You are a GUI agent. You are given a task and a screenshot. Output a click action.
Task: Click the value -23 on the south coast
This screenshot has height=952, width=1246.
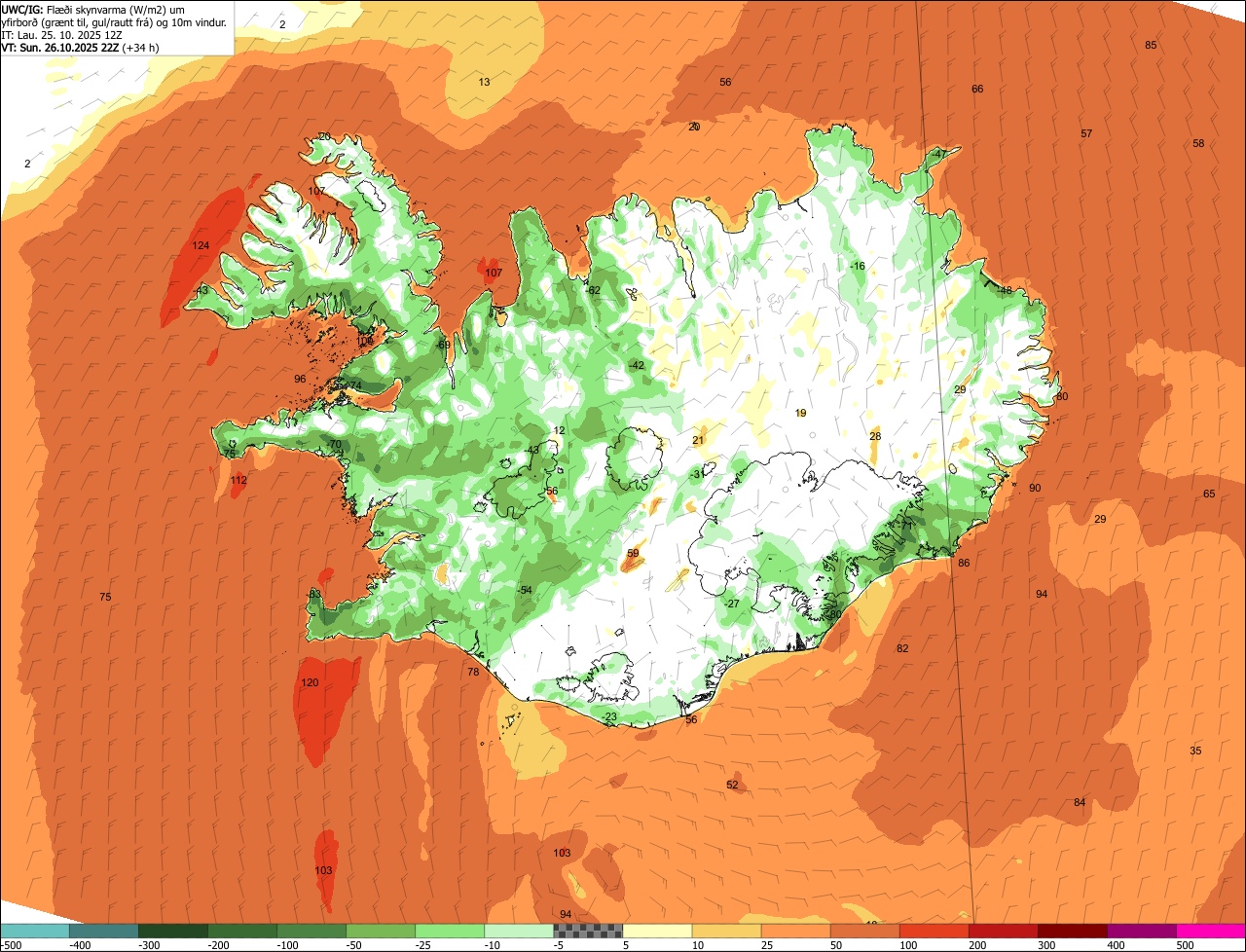[x=609, y=717]
